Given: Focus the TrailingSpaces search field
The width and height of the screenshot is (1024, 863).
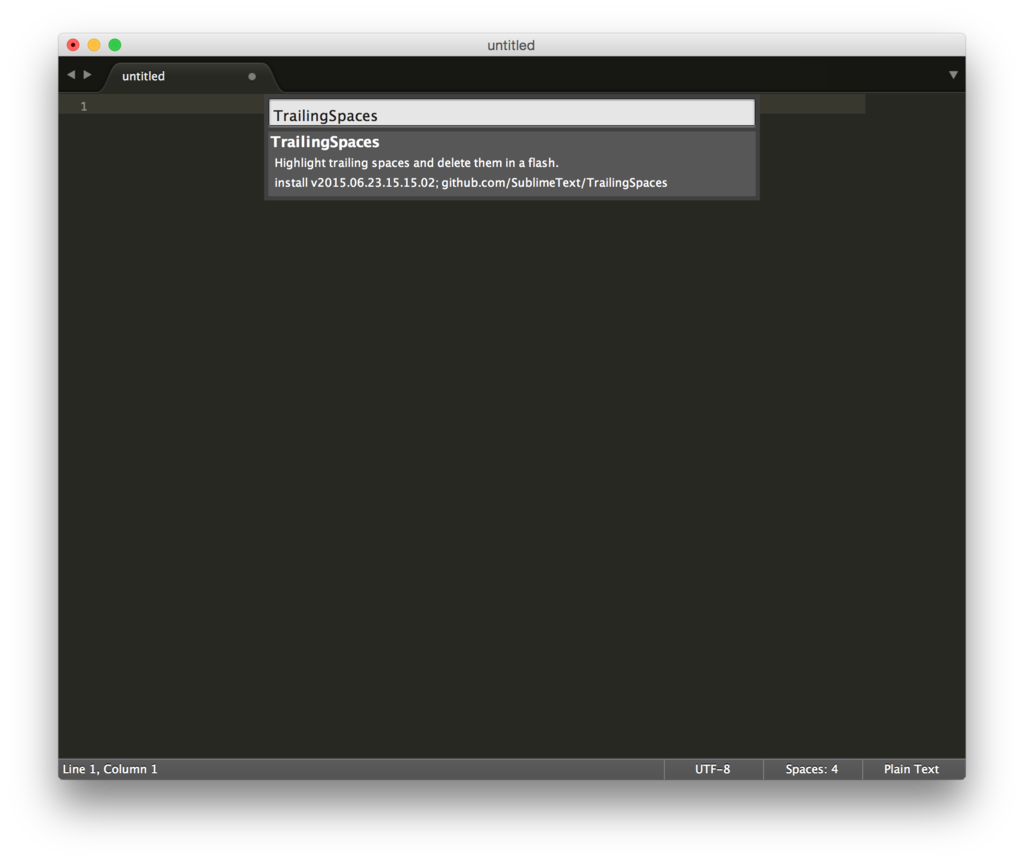Looking at the screenshot, I should click(x=511, y=113).
